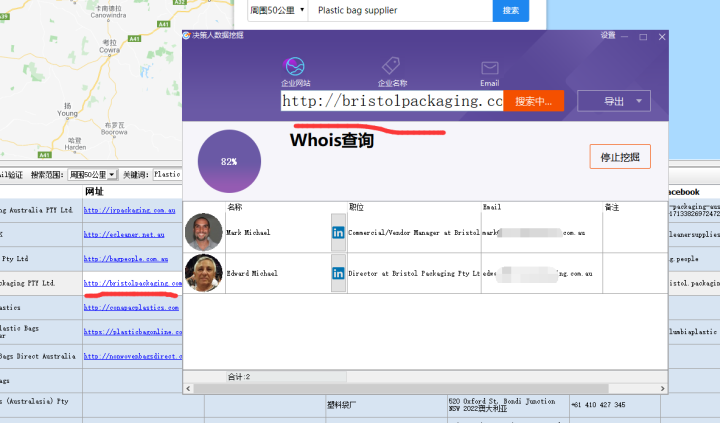Maximize the 决策人数据挖掘 window

[x=643, y=37]
